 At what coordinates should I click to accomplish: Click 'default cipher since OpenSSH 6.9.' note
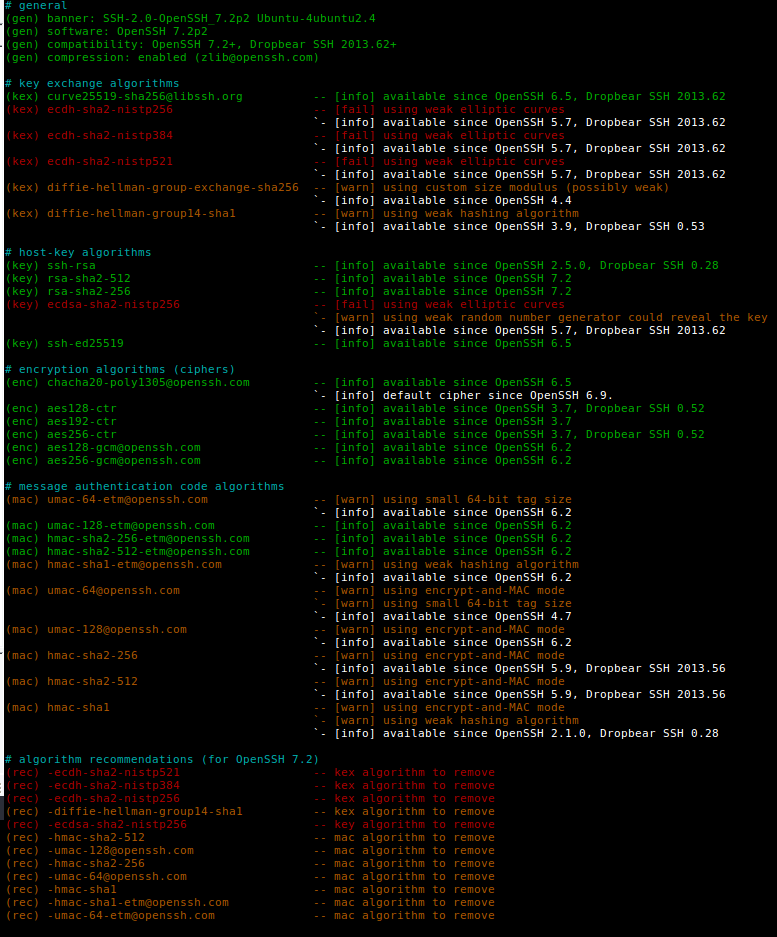coord(498,396)
